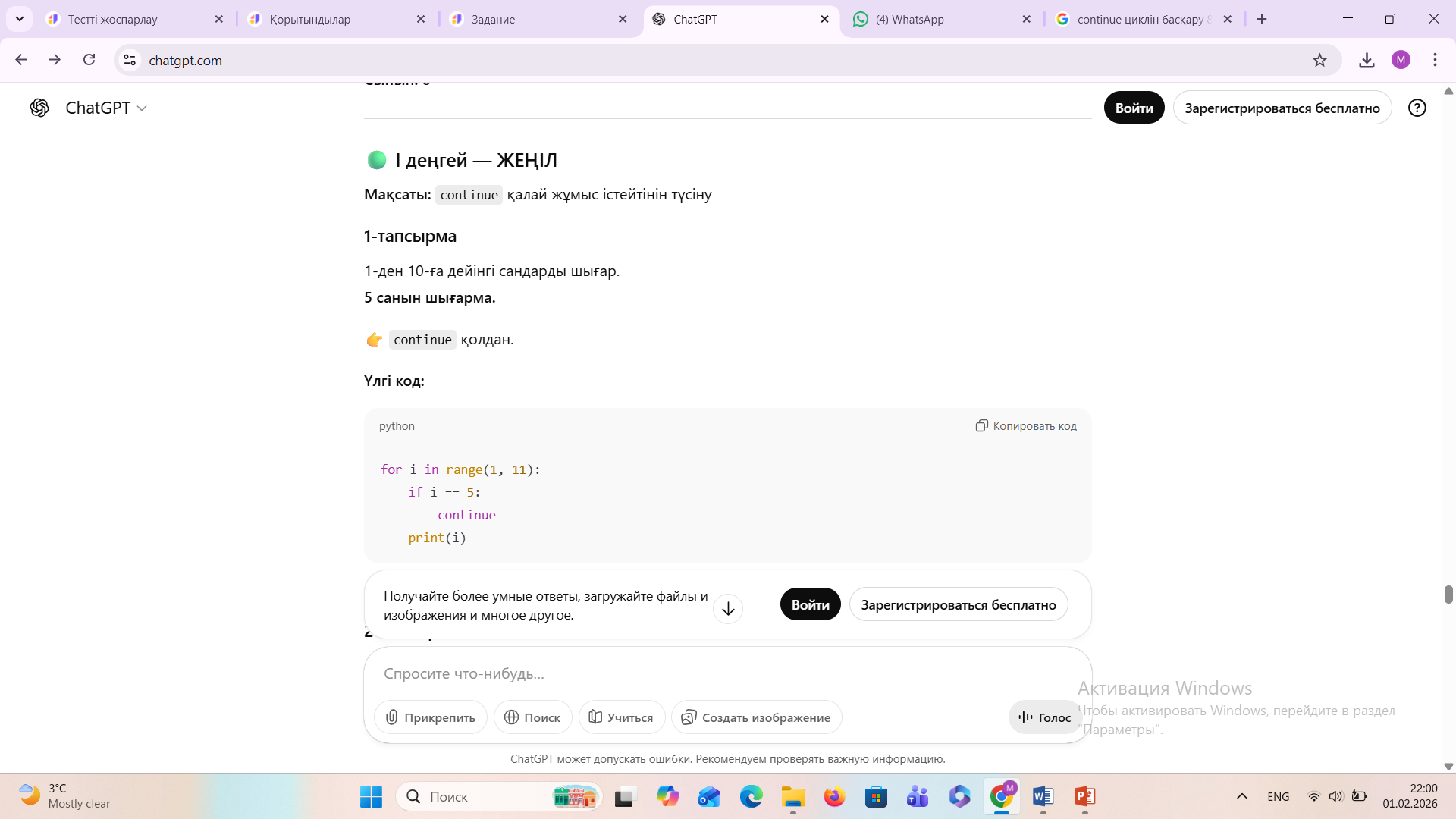Start voice mode with Голос button

[x=1045, y=717]
